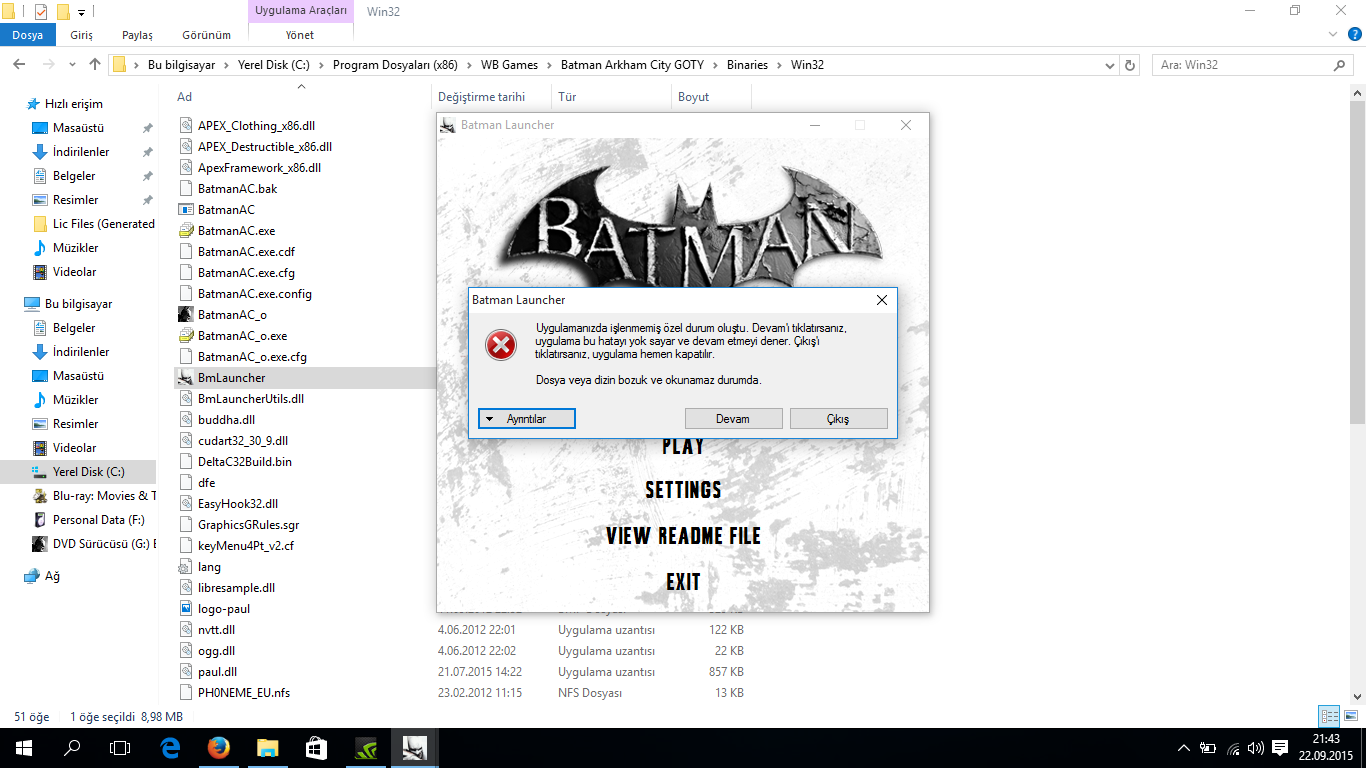This screenshot has height=768, width=1366.
Task: Open the Dosya menu tab
Action: click(x=28, y=35)
